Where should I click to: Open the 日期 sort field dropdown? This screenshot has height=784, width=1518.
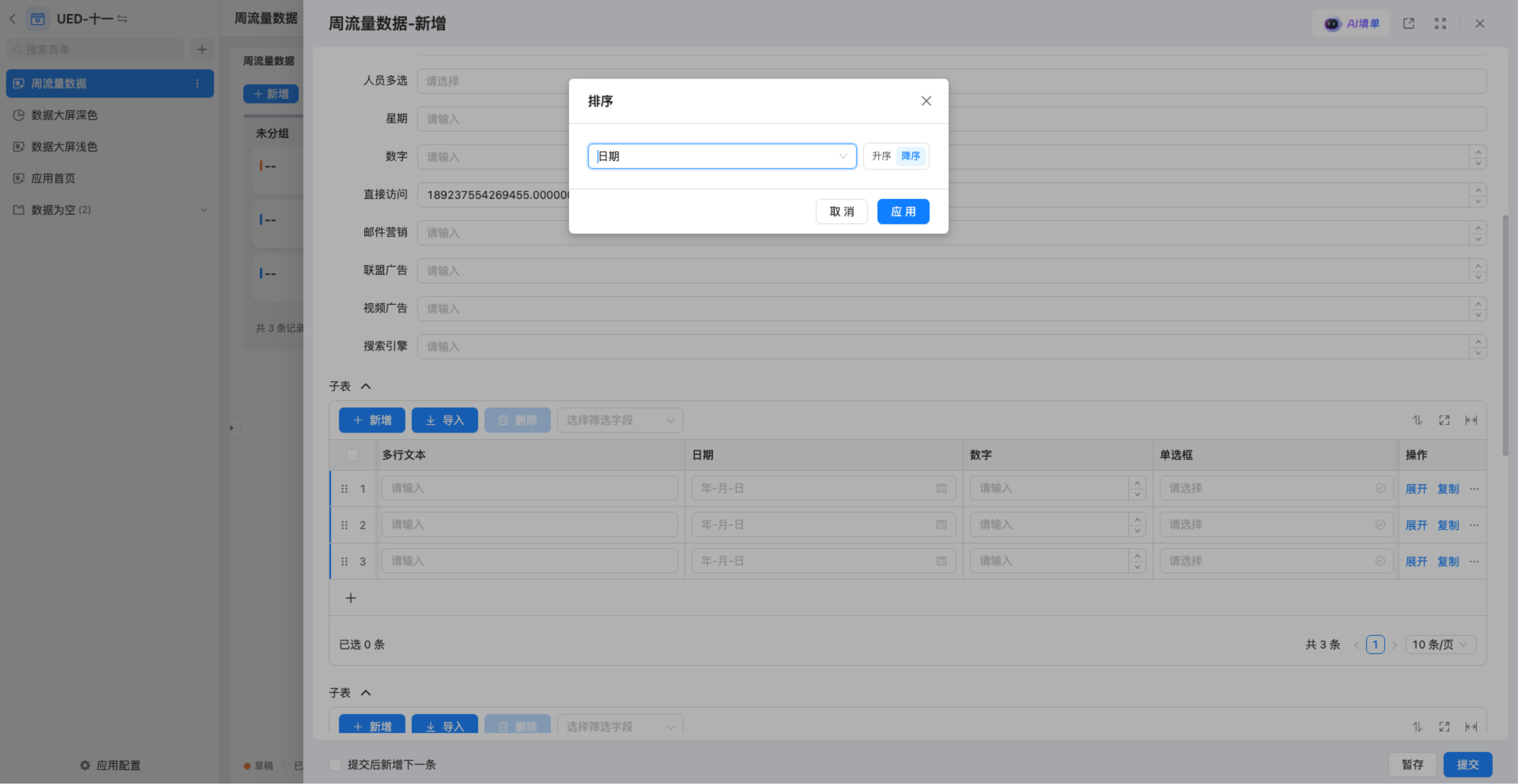(x=722, y=156)
